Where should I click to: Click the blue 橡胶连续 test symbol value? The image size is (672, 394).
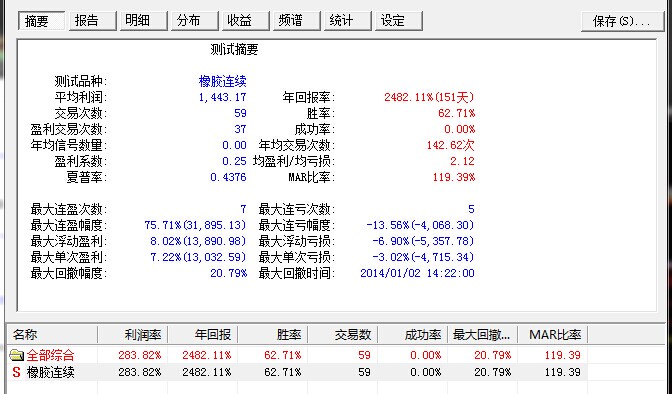[x=222, y=81]
